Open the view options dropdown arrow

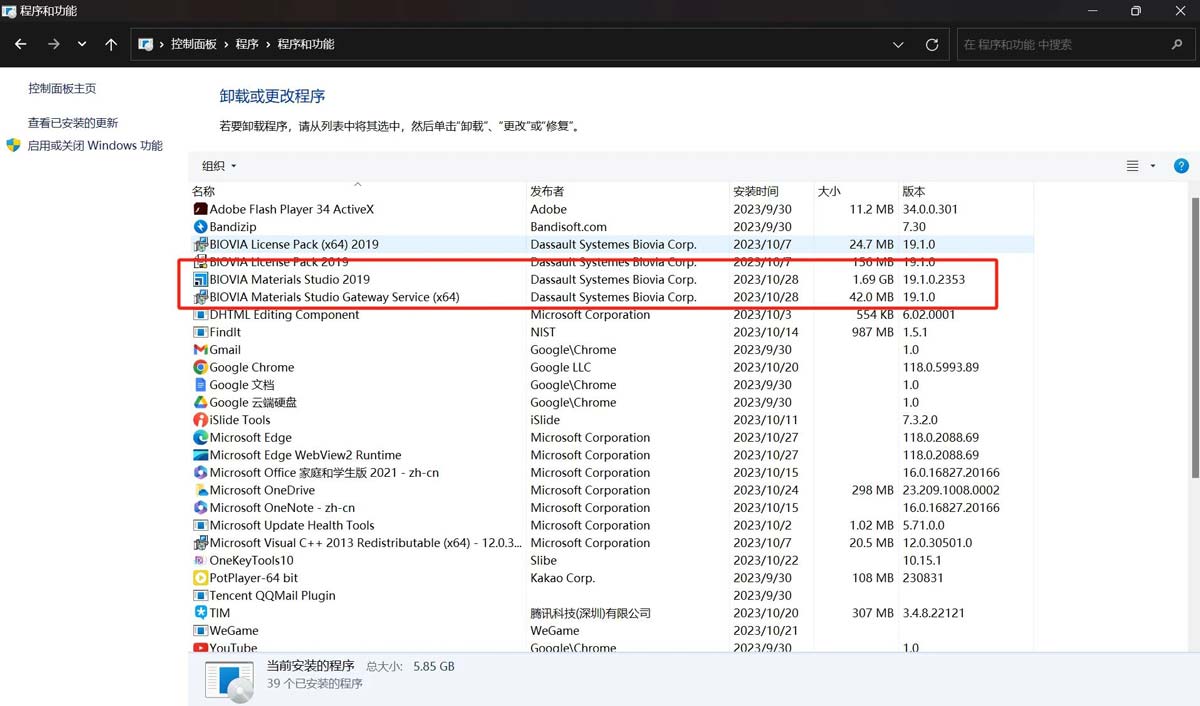(1153, 166)
